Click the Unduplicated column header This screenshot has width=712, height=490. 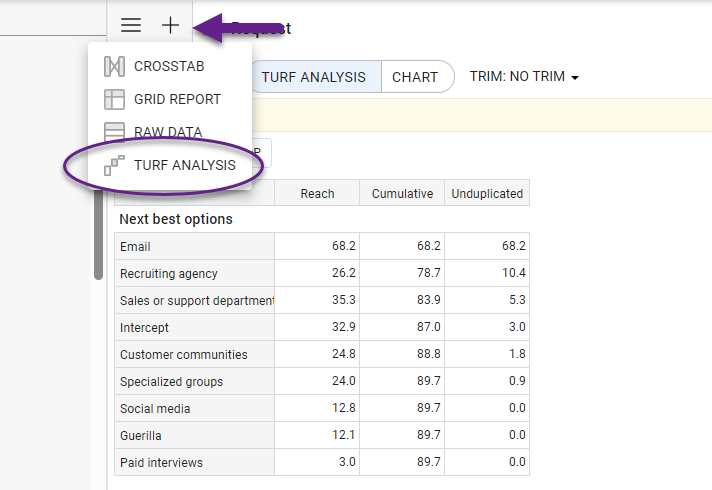[x=487, y=193]
